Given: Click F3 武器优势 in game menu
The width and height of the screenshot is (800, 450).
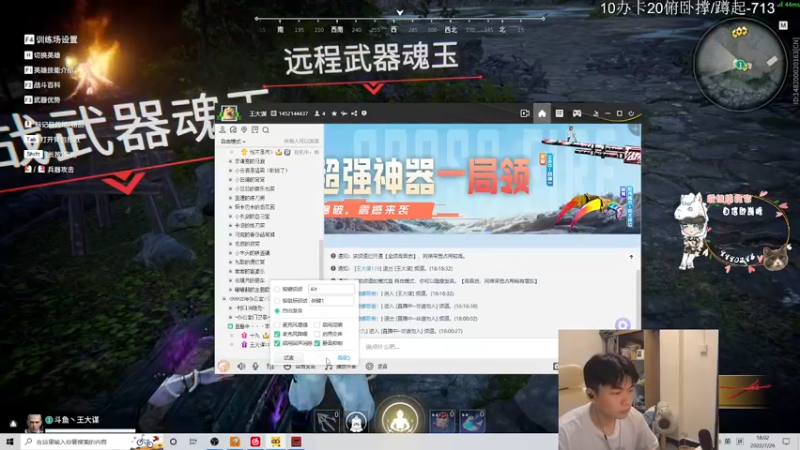Looking at the screenshot, I should 42,99.
